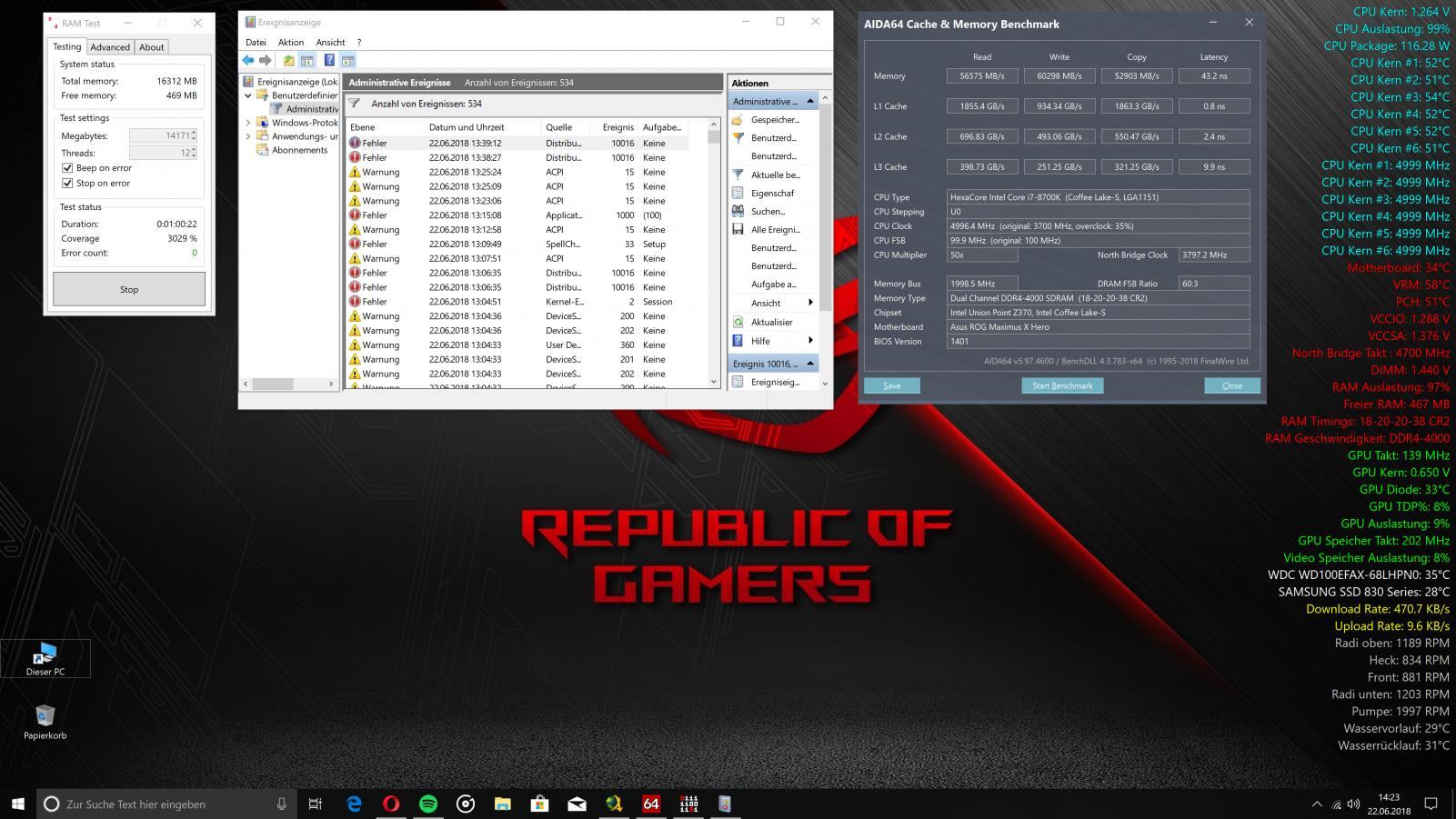Click the Megabytes spinner arrows in RAM Test
The image size is (1456, 819).
pyautogui.click(x=195, y=135)
